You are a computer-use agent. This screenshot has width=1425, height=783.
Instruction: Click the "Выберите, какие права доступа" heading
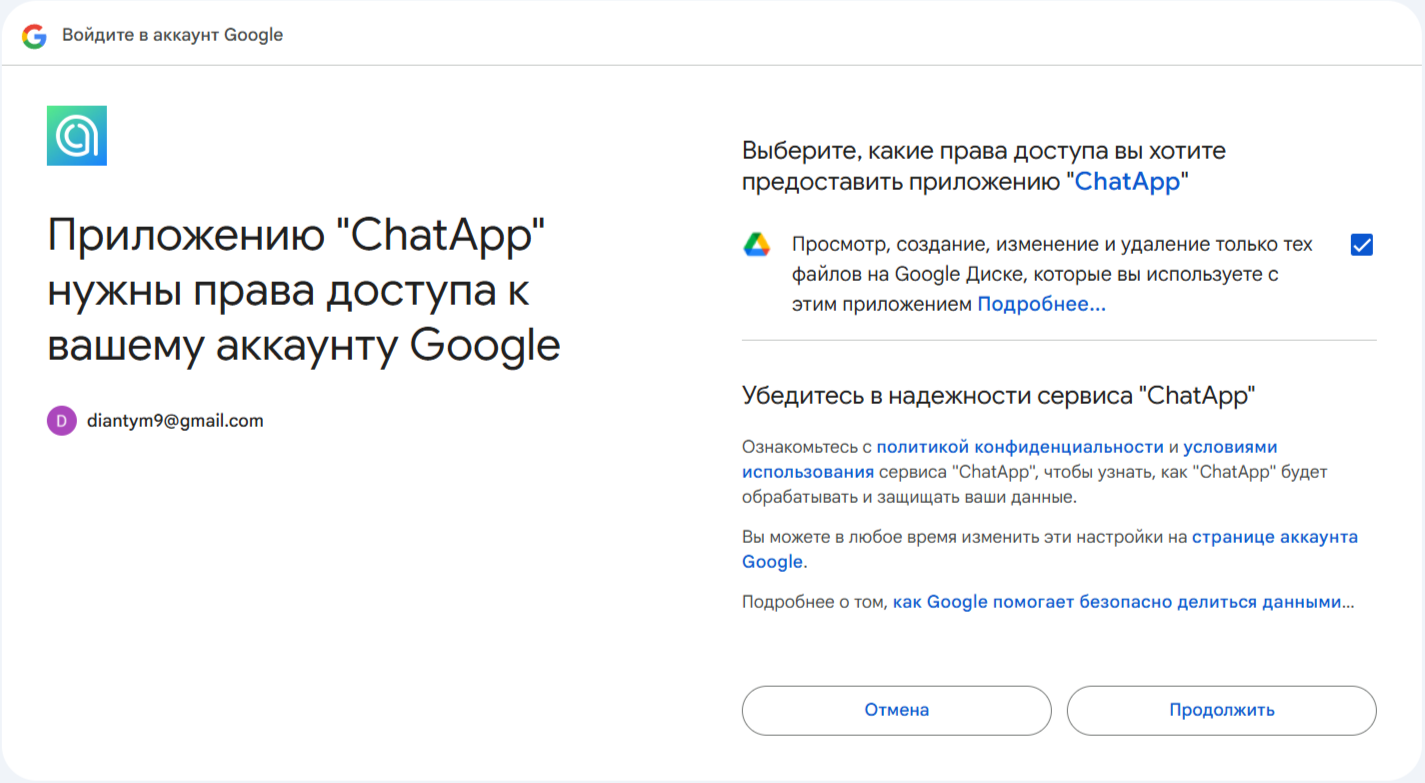coord(983,167)
